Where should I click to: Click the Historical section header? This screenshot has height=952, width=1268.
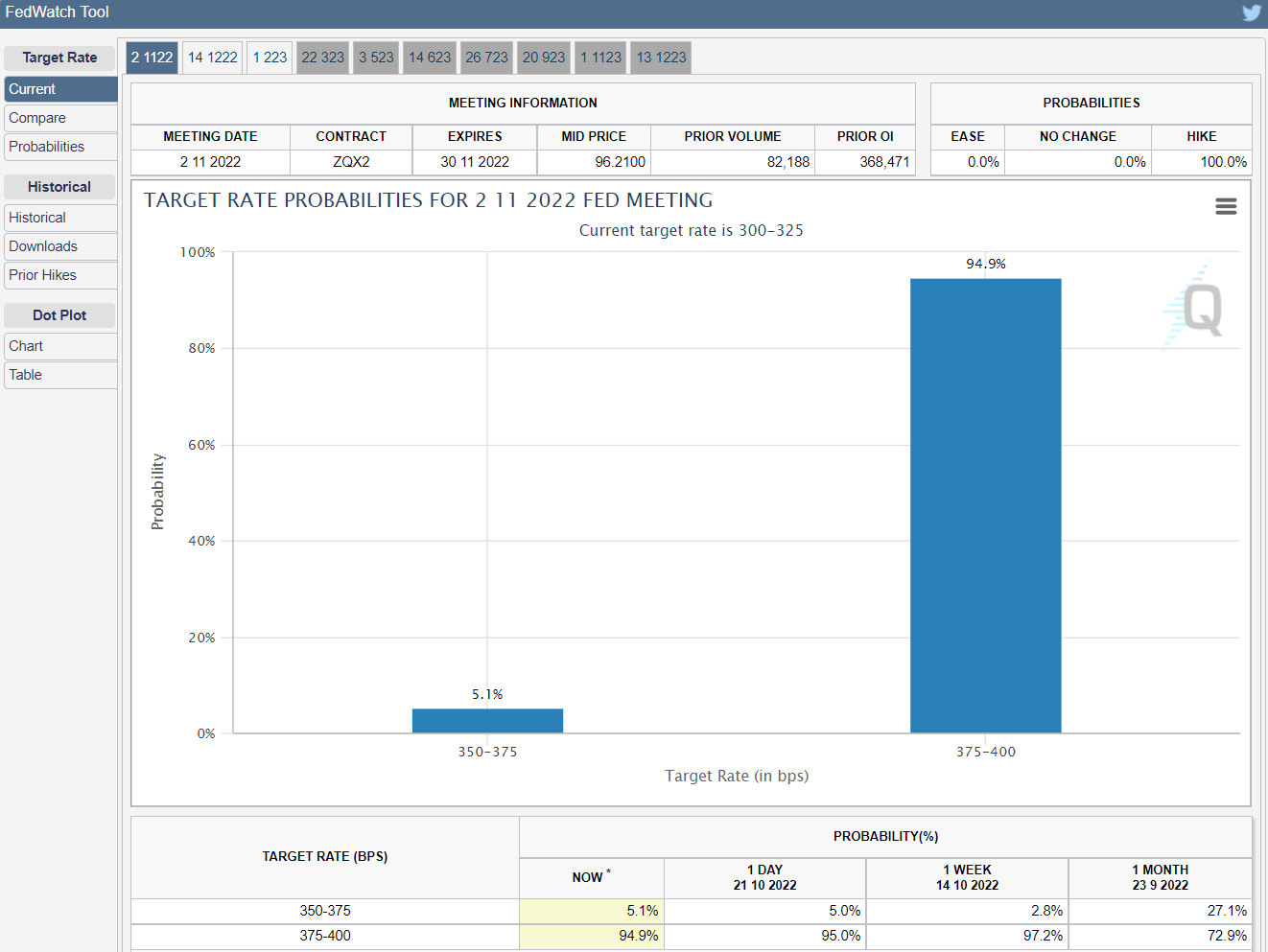[59, 187]
